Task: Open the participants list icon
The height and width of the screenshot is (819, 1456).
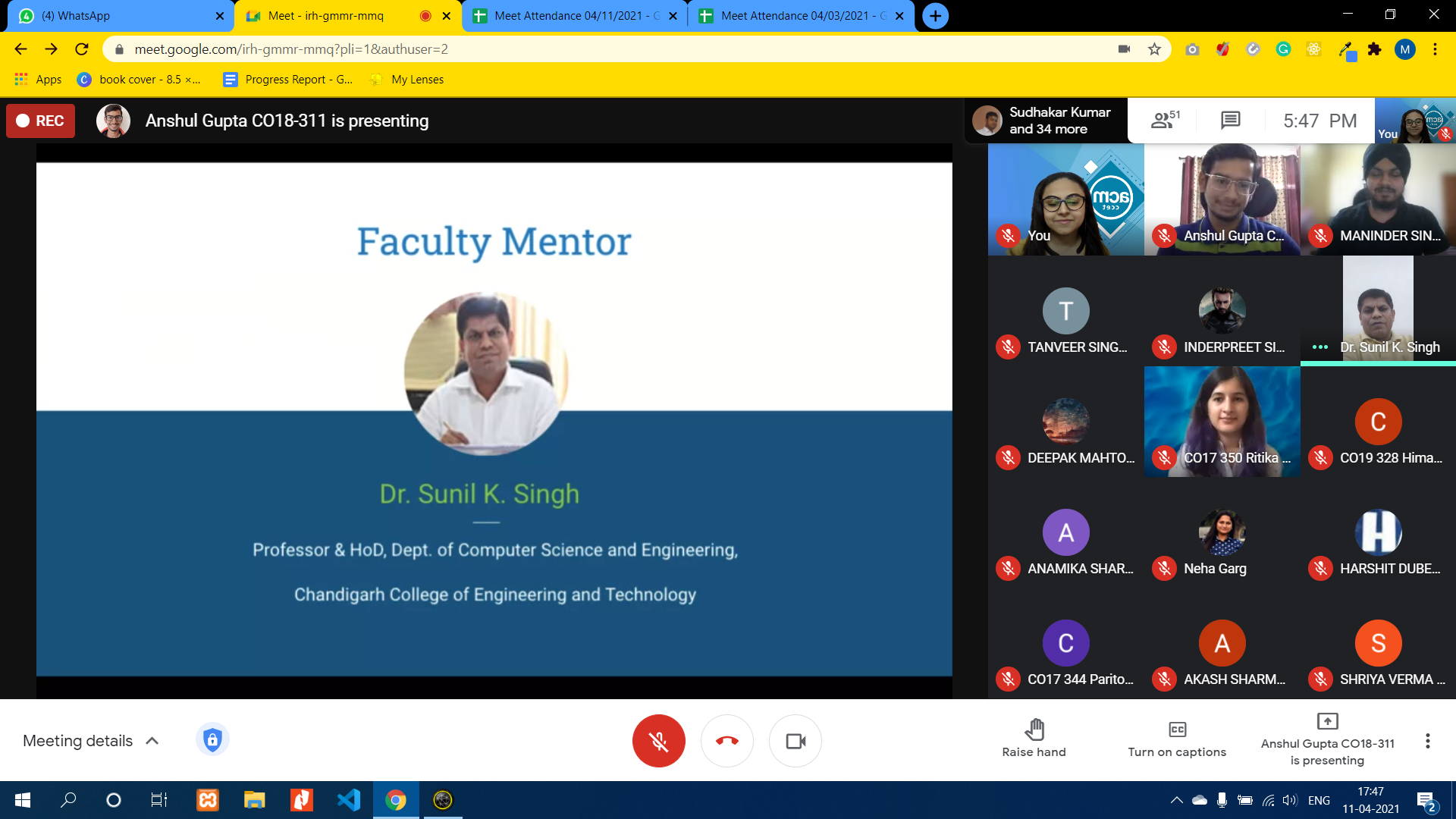Action: pyautogui.click(x=1164, y=120)
